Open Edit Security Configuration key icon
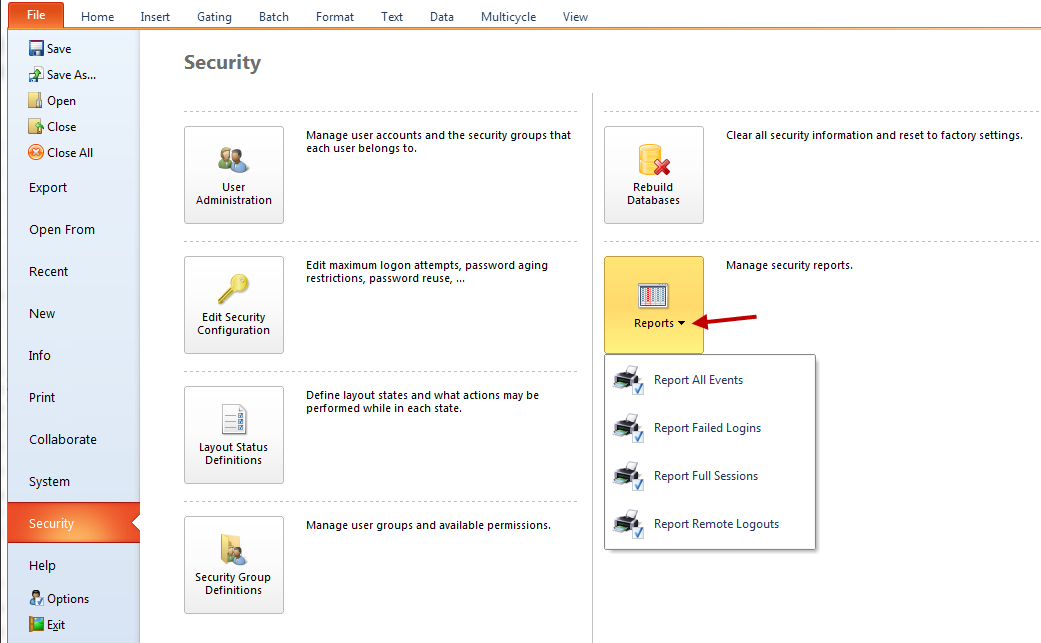The height and width of the screenshot is (643, 1041). (x=233, y=290)
